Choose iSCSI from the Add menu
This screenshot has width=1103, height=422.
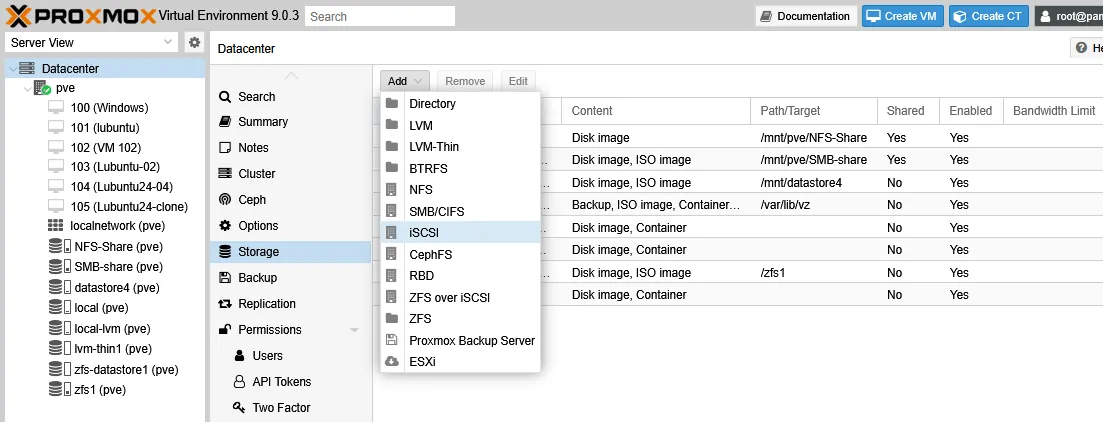pyautogui.click(x=460, y=233)
